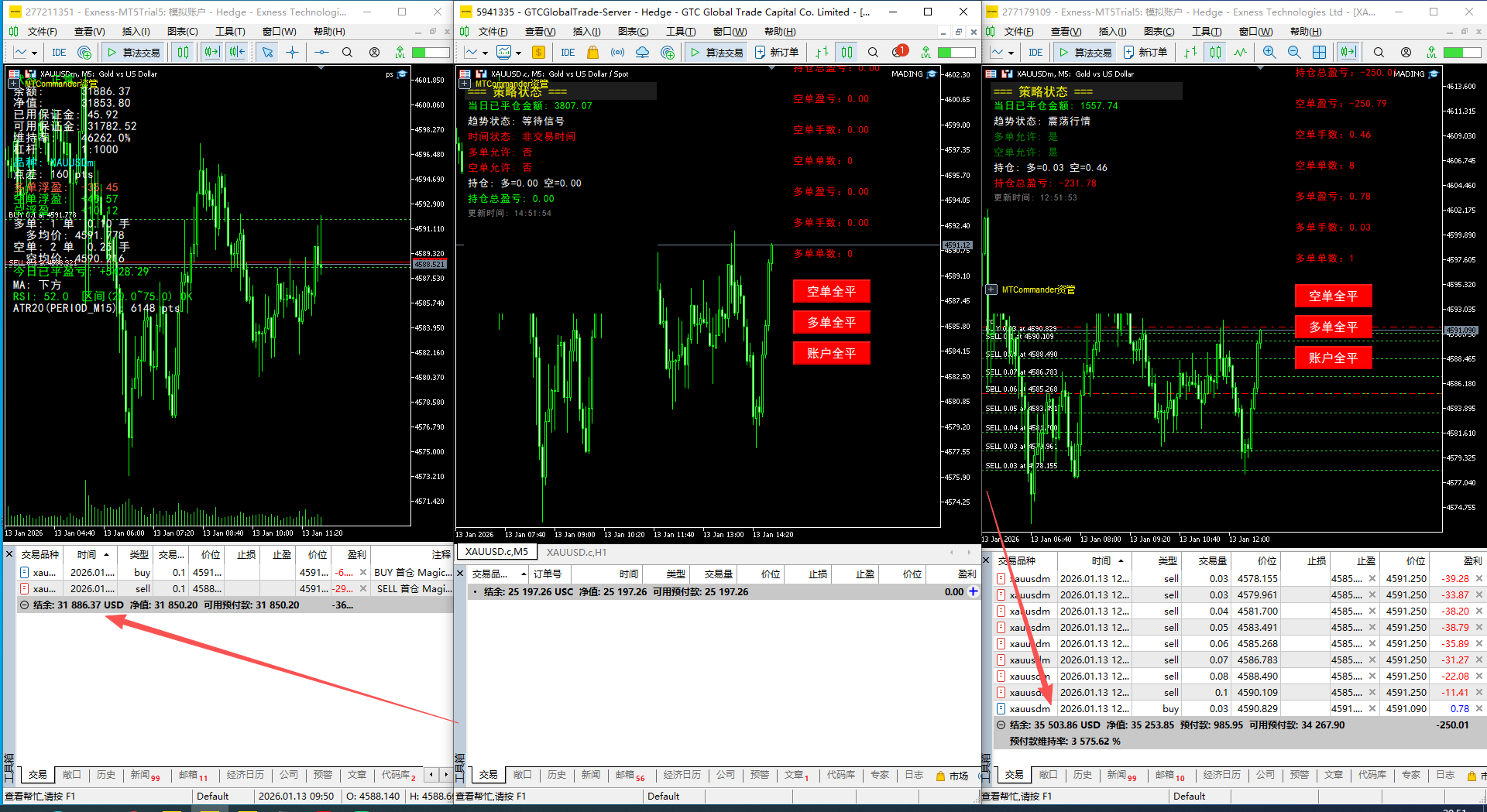Click the LVL icon in left window toolbar

pyautogui.click(x=400, y=53)
